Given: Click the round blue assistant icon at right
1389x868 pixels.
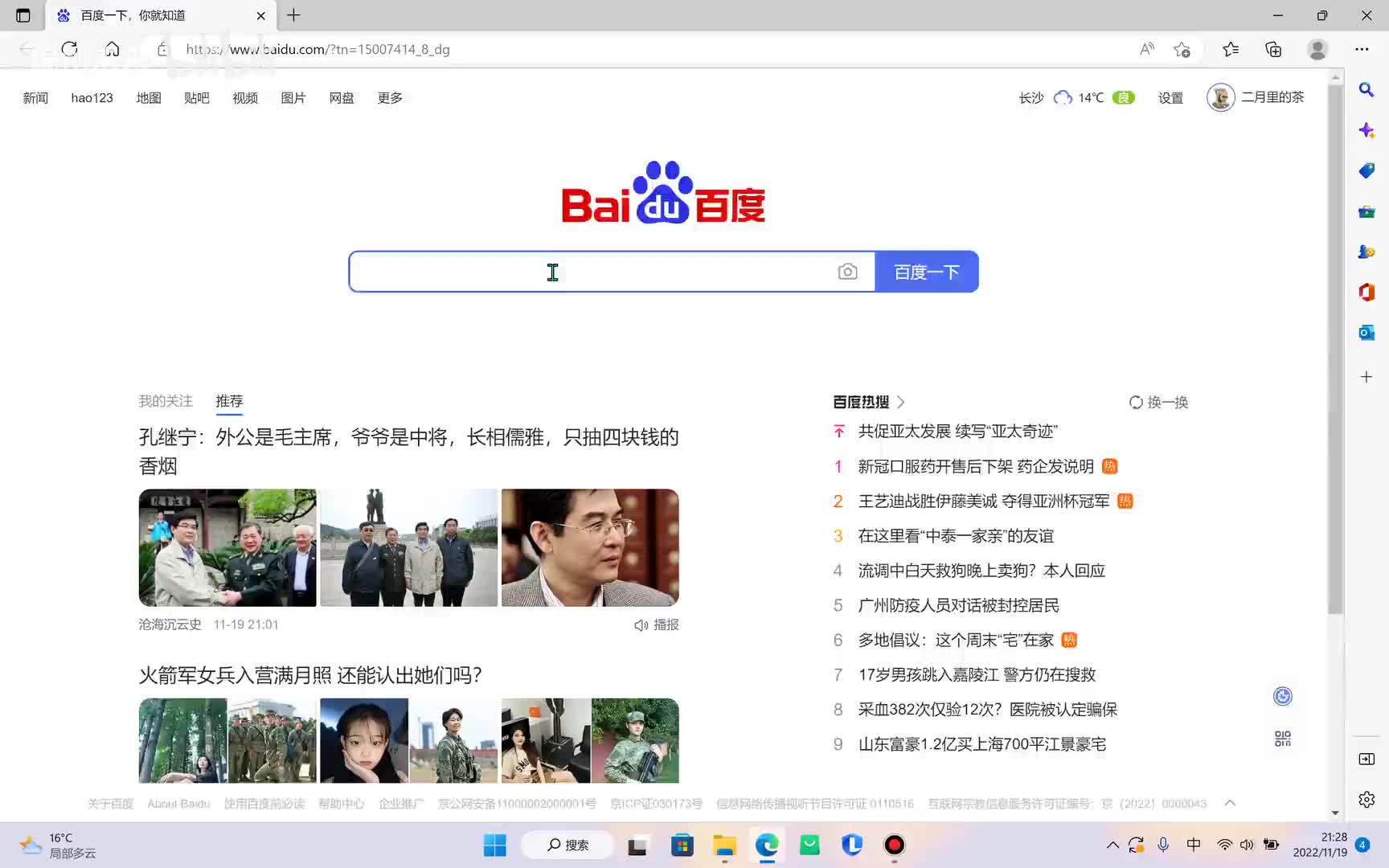Looking at the screenshot, I should click(x=1283, y=696).
